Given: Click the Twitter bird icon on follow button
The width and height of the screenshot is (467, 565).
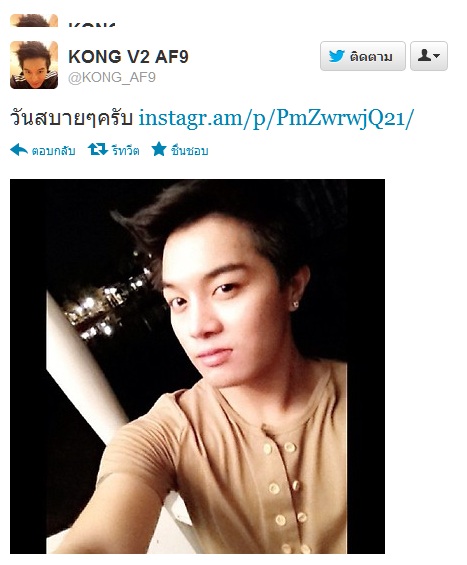Looking at the screenshot, I should coord(337,56).
